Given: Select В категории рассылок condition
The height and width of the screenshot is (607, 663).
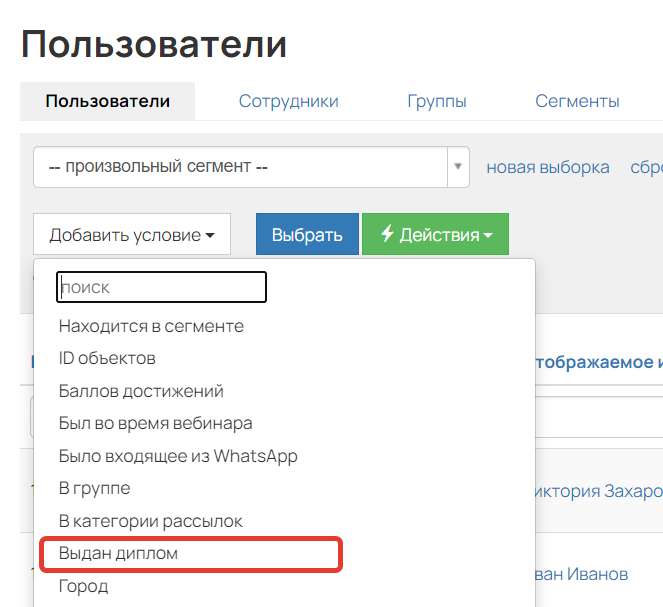Looking at the screenshot, I should [151, 521].
